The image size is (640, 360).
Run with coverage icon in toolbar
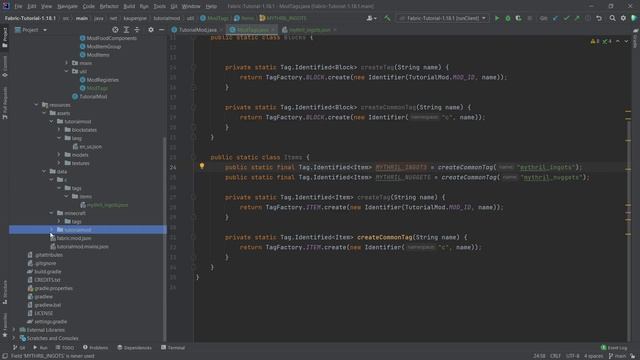click(x=518, y=18)
